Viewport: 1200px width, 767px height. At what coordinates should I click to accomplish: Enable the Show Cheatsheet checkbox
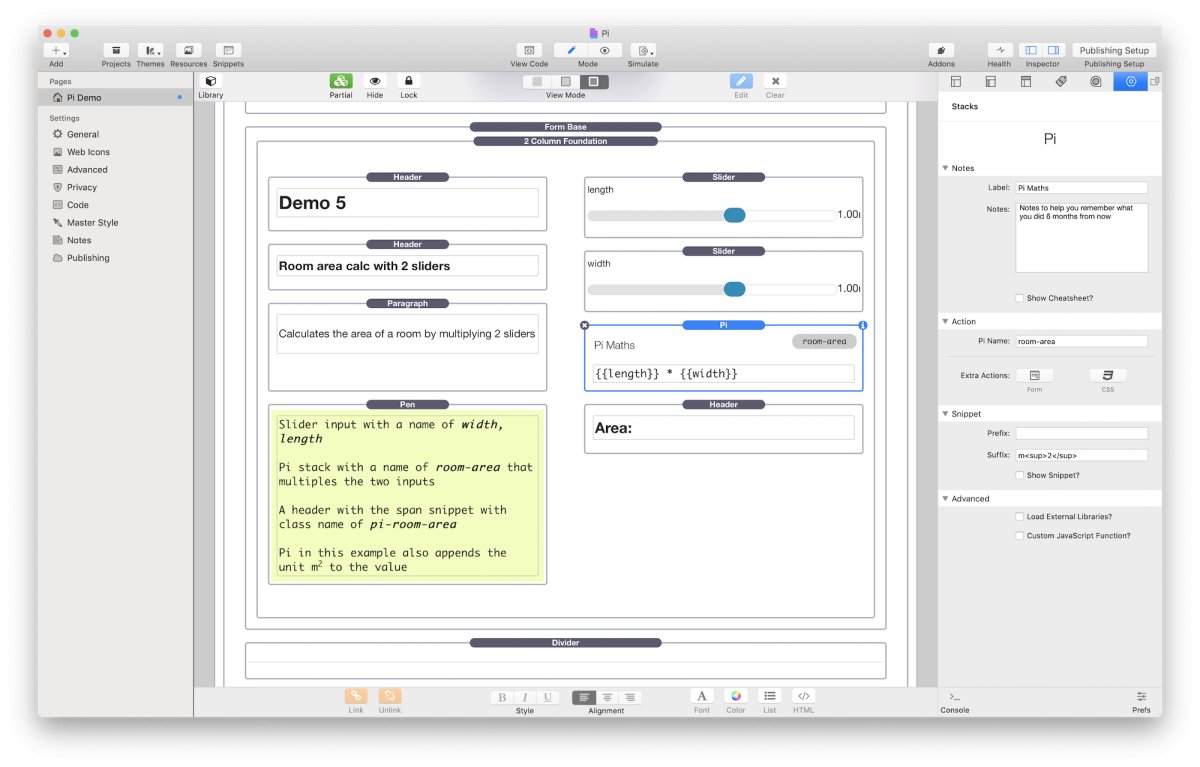click(1019, 298)
